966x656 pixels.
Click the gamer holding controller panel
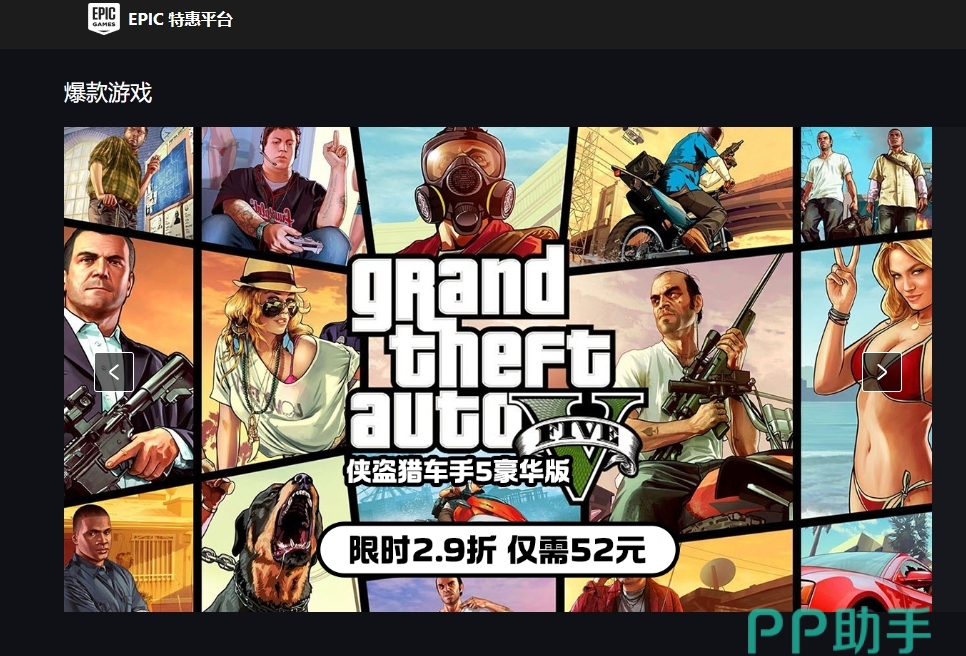pyautogui.click(x=280, y=191)
